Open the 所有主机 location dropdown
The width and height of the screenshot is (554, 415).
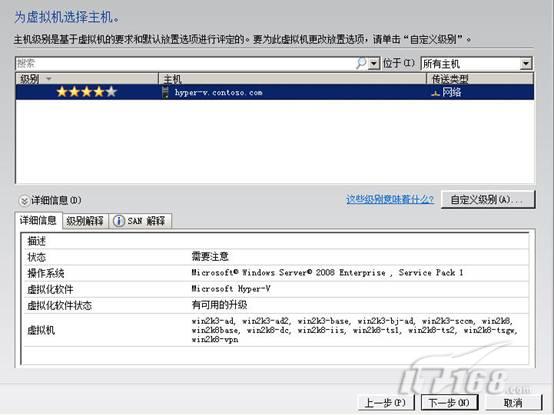[x=476, y=64]
